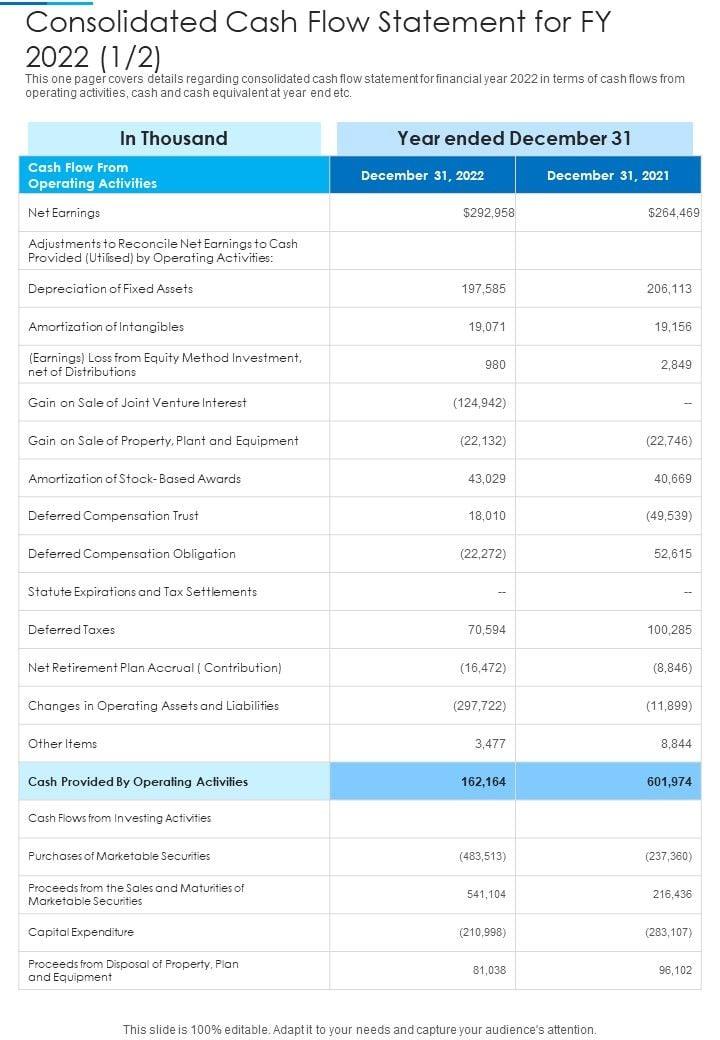Viewport: 720px width, 1040px height.
Task: Select the 'Purchases of Marketable Securities' row label
Action: point(119,856)
